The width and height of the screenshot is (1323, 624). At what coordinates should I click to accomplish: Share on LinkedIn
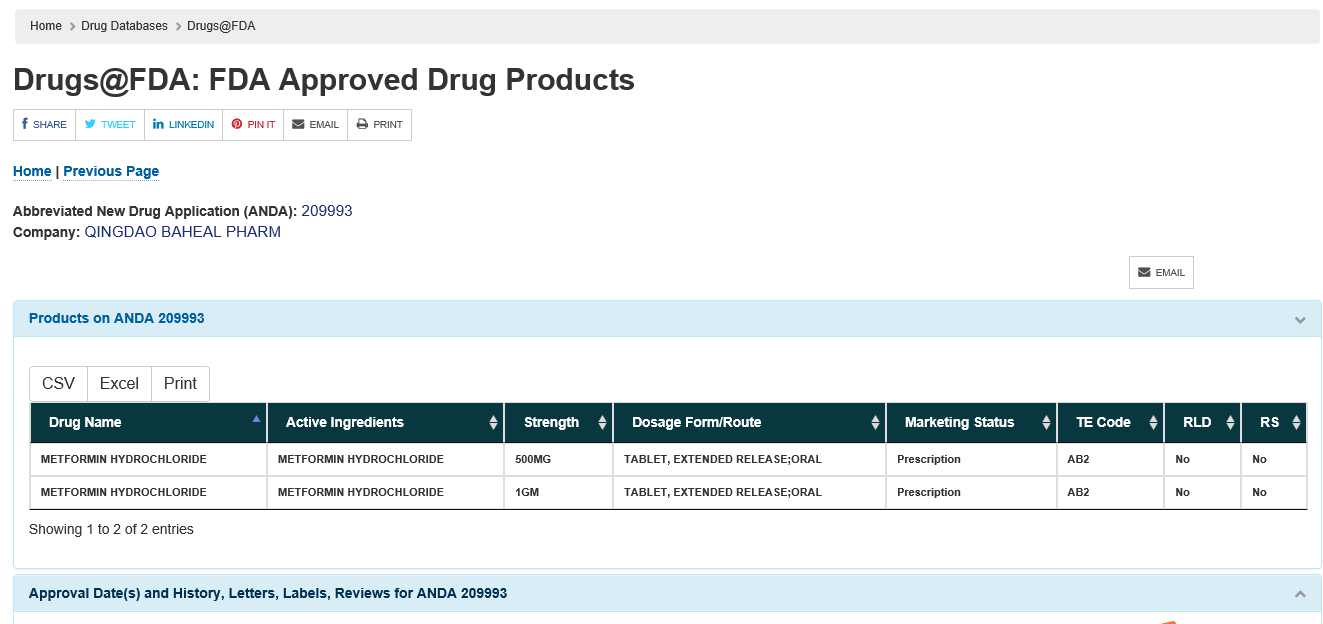[183, 125]
